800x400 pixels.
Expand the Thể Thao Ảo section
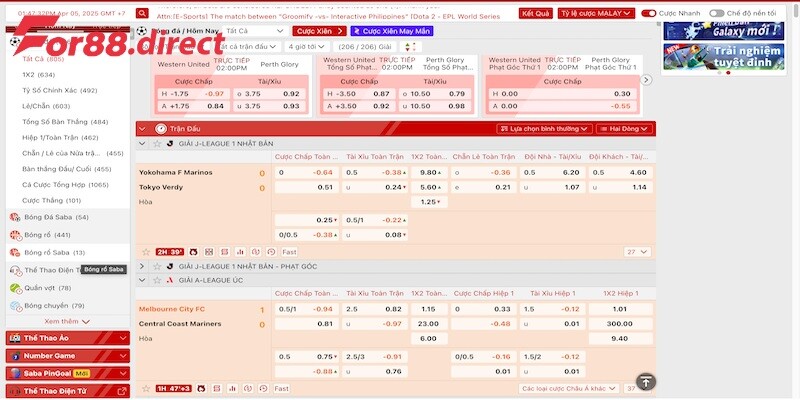(x=123, y=338)
